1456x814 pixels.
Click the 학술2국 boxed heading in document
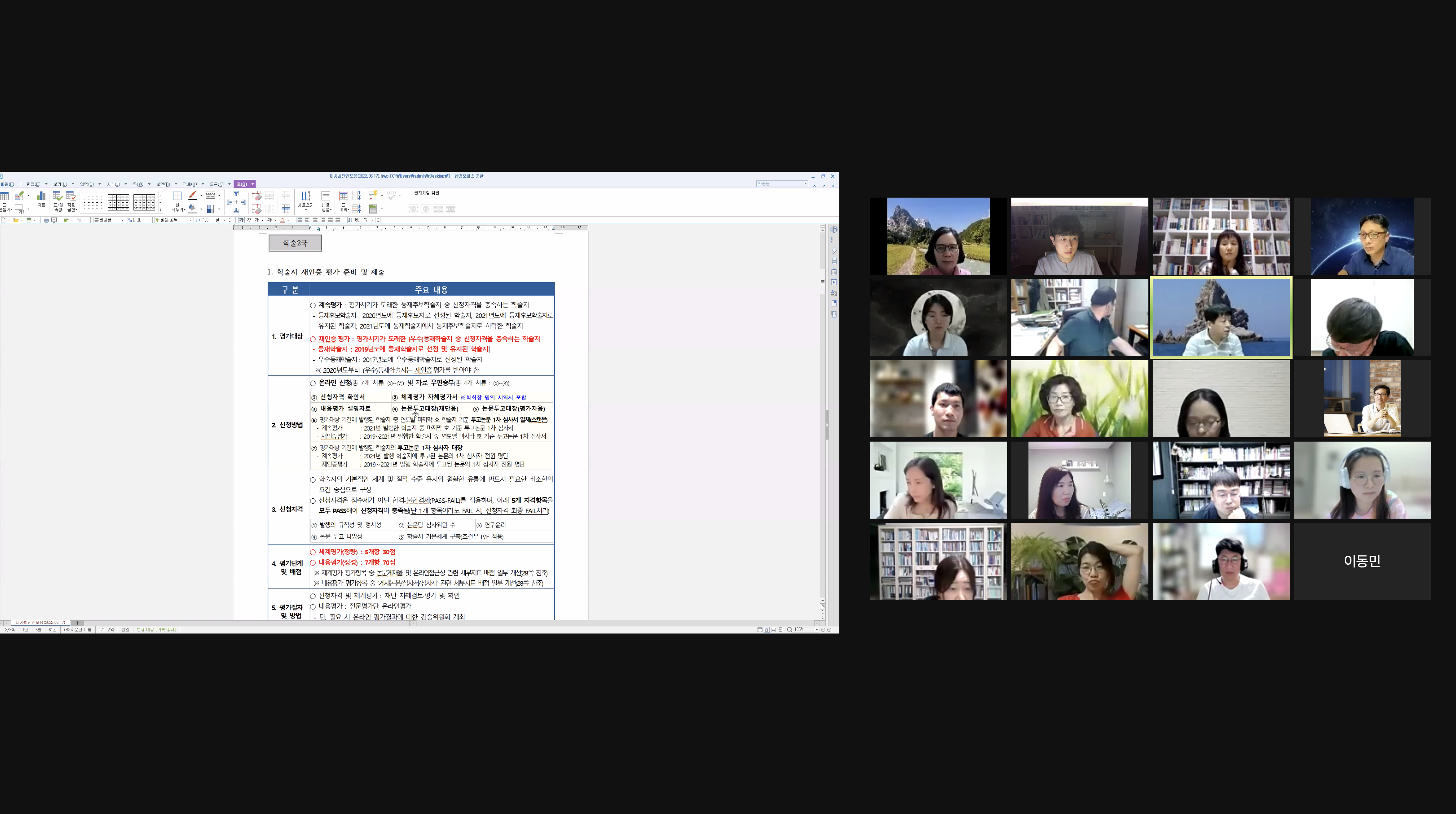[295, 243]
